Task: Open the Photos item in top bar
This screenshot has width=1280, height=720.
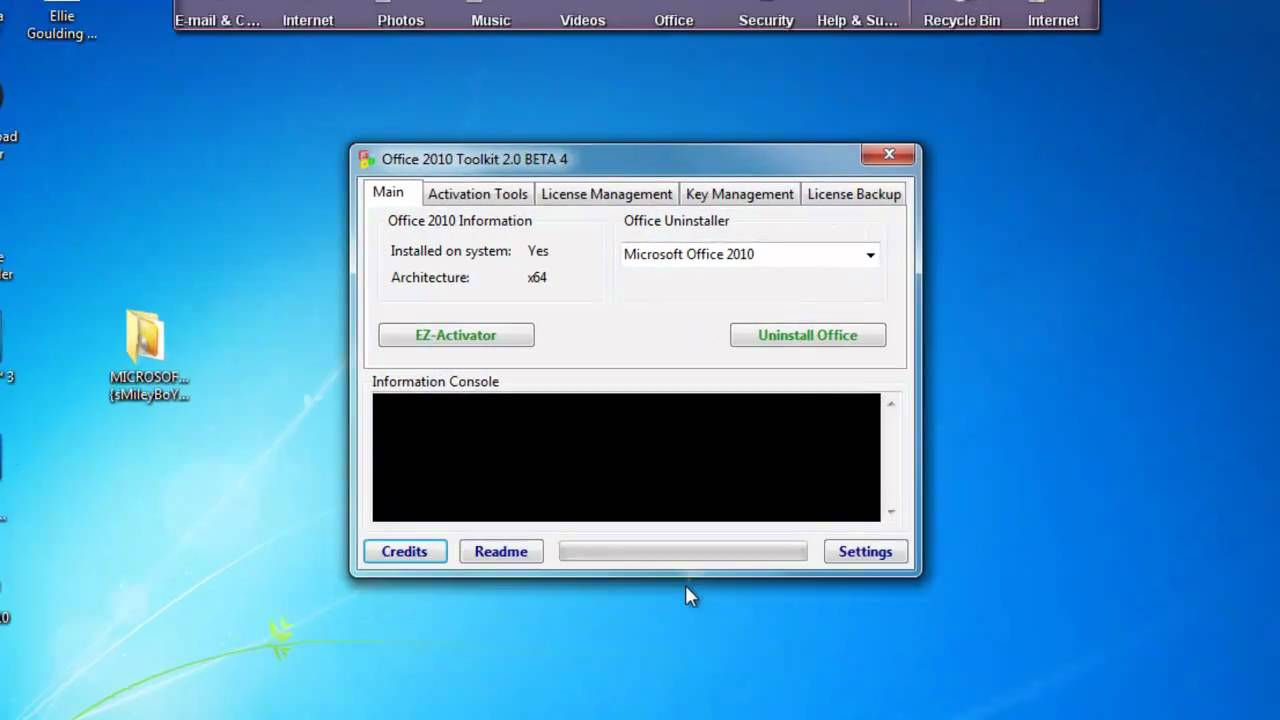Action: pyautogui.click(x=400, y=20)
